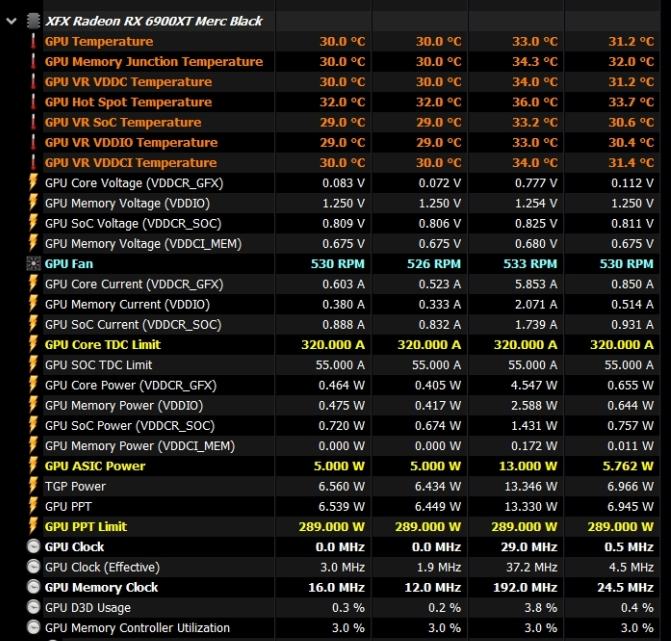Click thermometer icon for GPU VR VDDCI Temperature

click(x=33, y=163)
